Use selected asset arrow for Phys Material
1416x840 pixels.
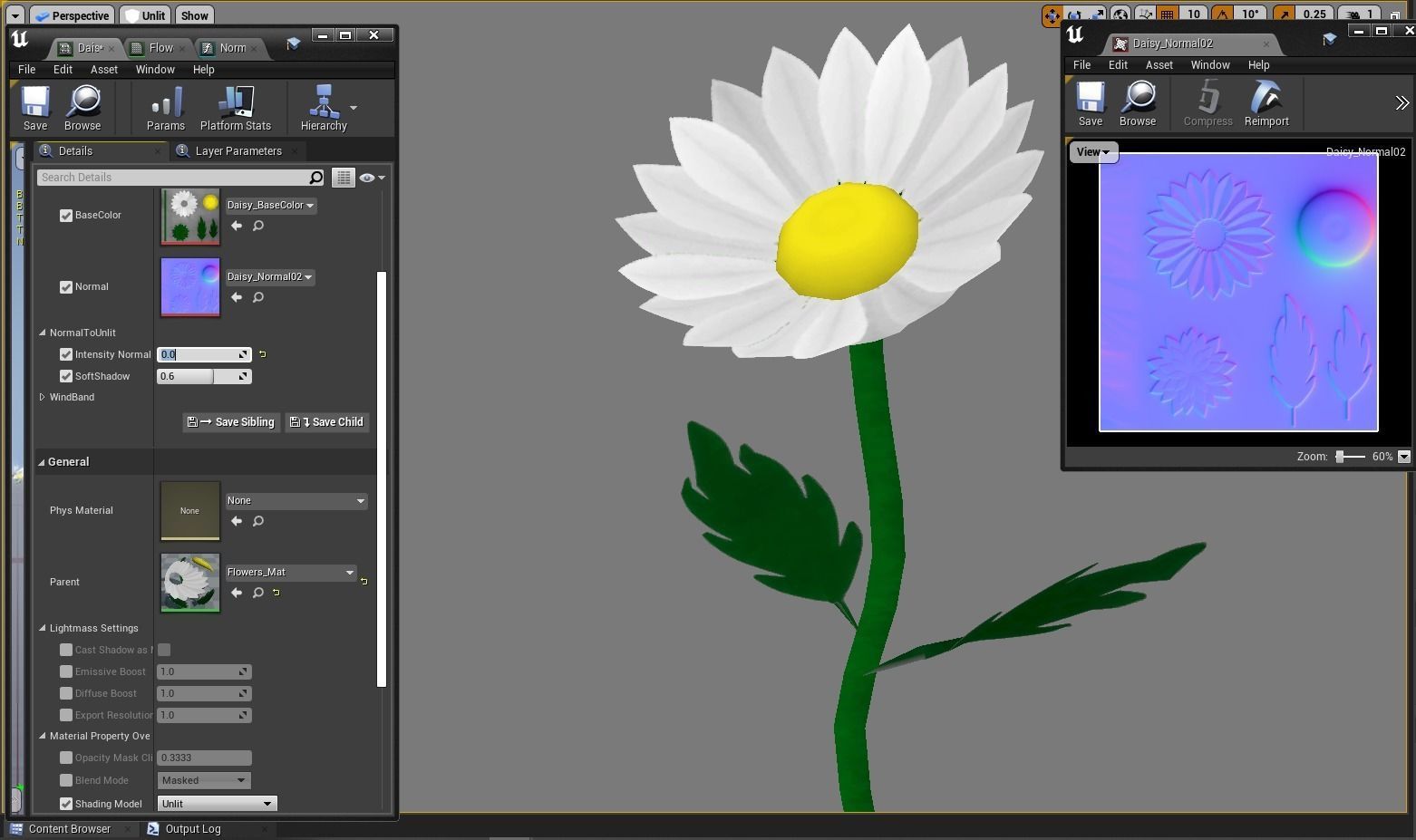click(237, 521)
